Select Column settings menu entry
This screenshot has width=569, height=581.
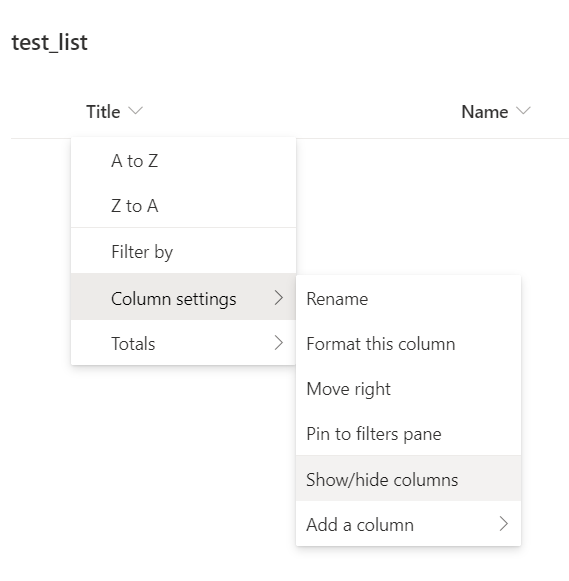click(183, 297)
